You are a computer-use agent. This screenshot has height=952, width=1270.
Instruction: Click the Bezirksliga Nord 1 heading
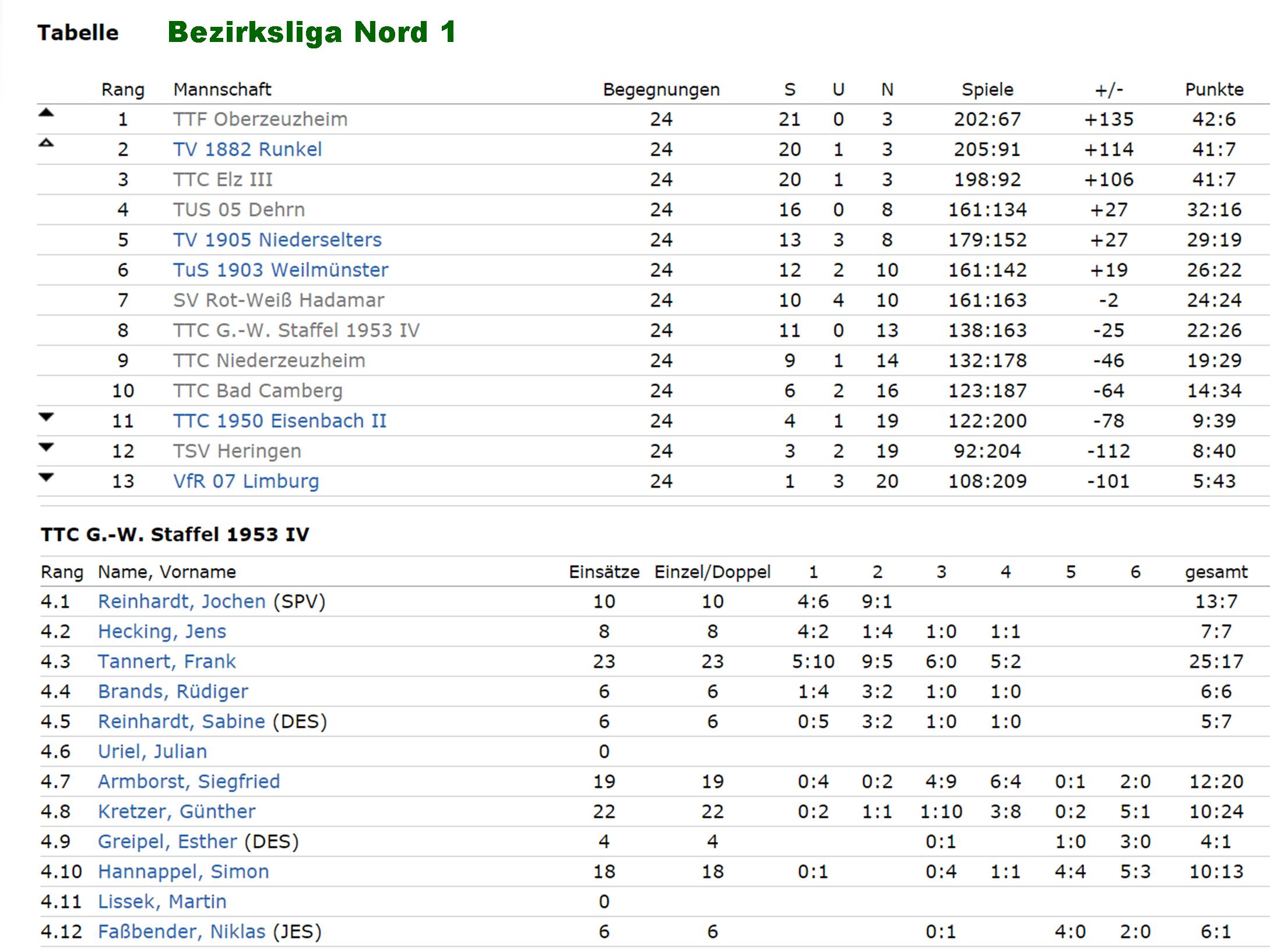coord(312,32)
